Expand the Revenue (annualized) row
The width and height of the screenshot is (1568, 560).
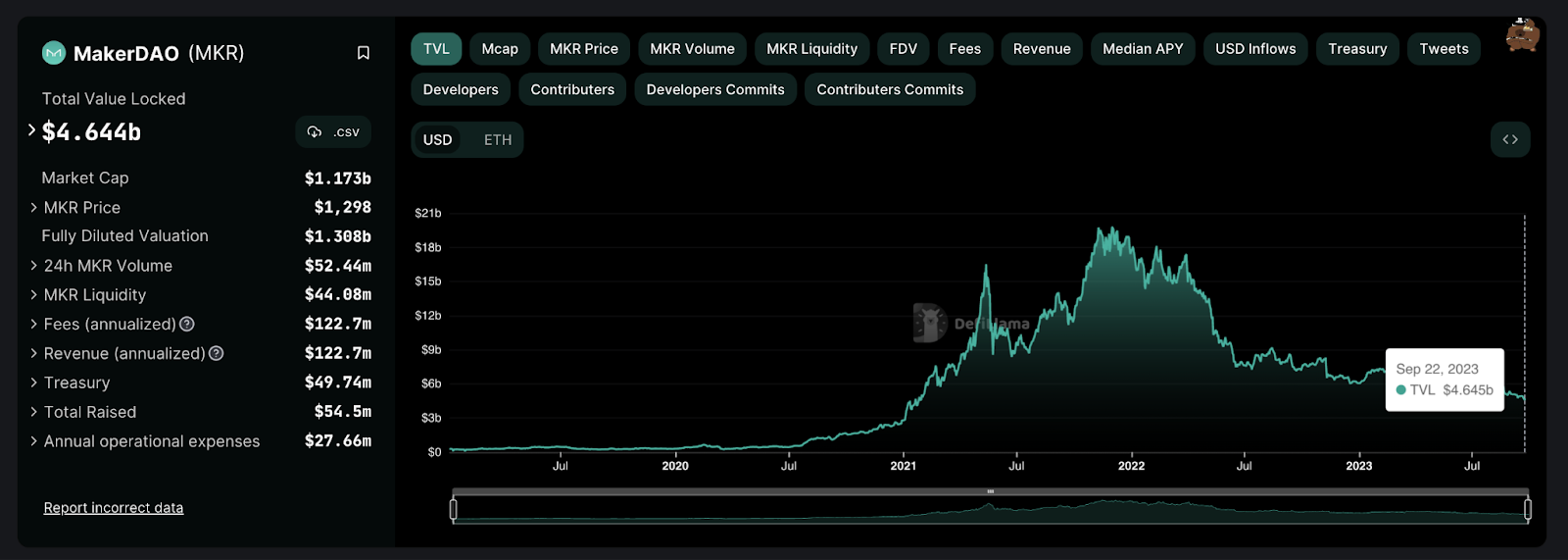[33, 353]
